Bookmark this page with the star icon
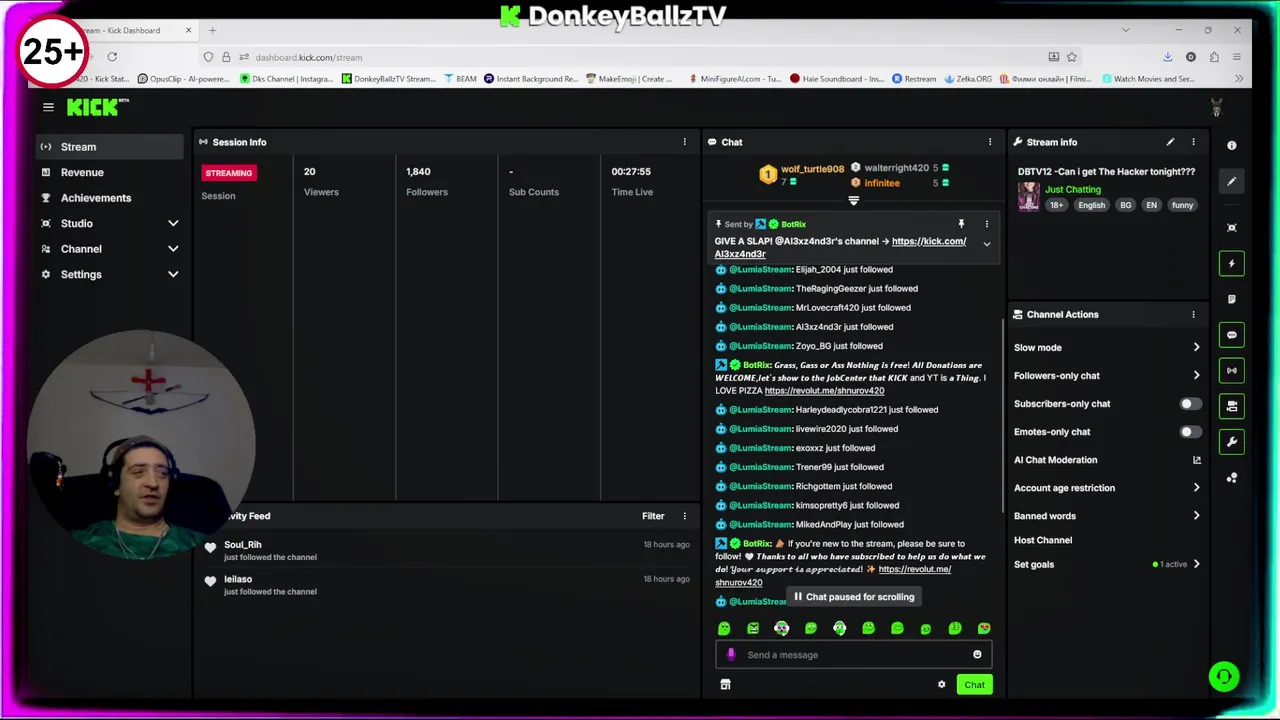This screenshot has height=720, width=1280. click(1071, 57)
